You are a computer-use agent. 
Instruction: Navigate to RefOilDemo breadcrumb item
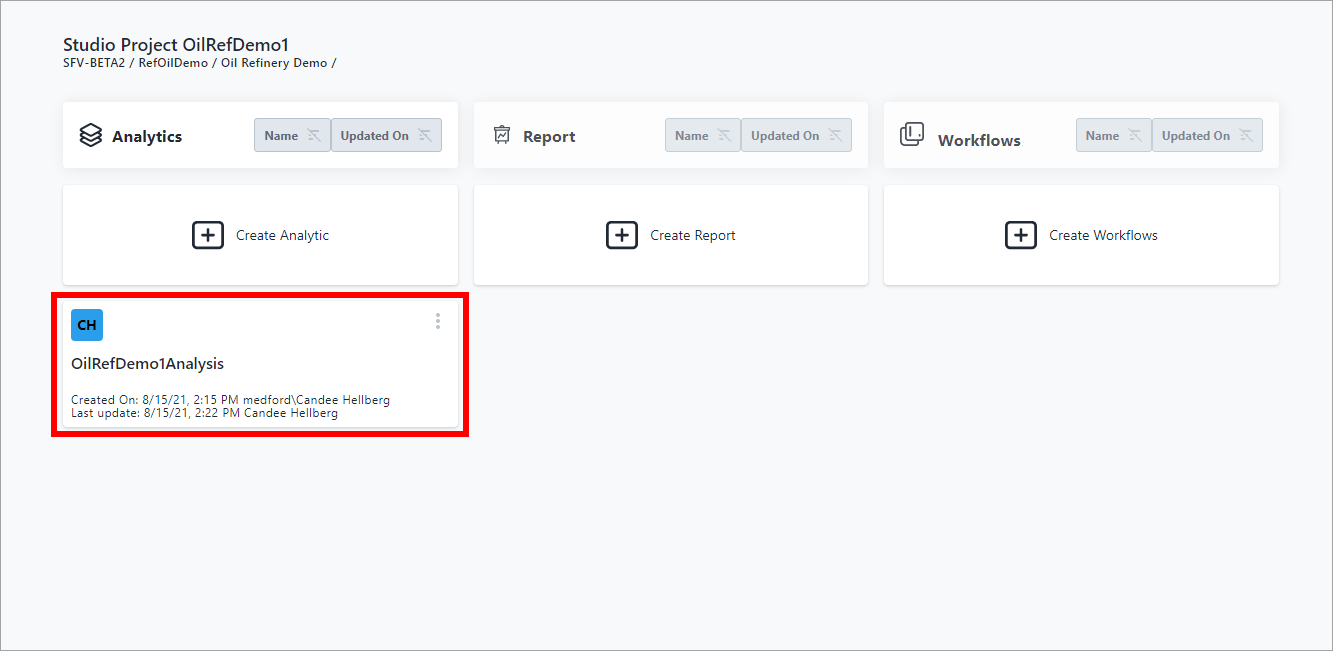click(173, 63)
